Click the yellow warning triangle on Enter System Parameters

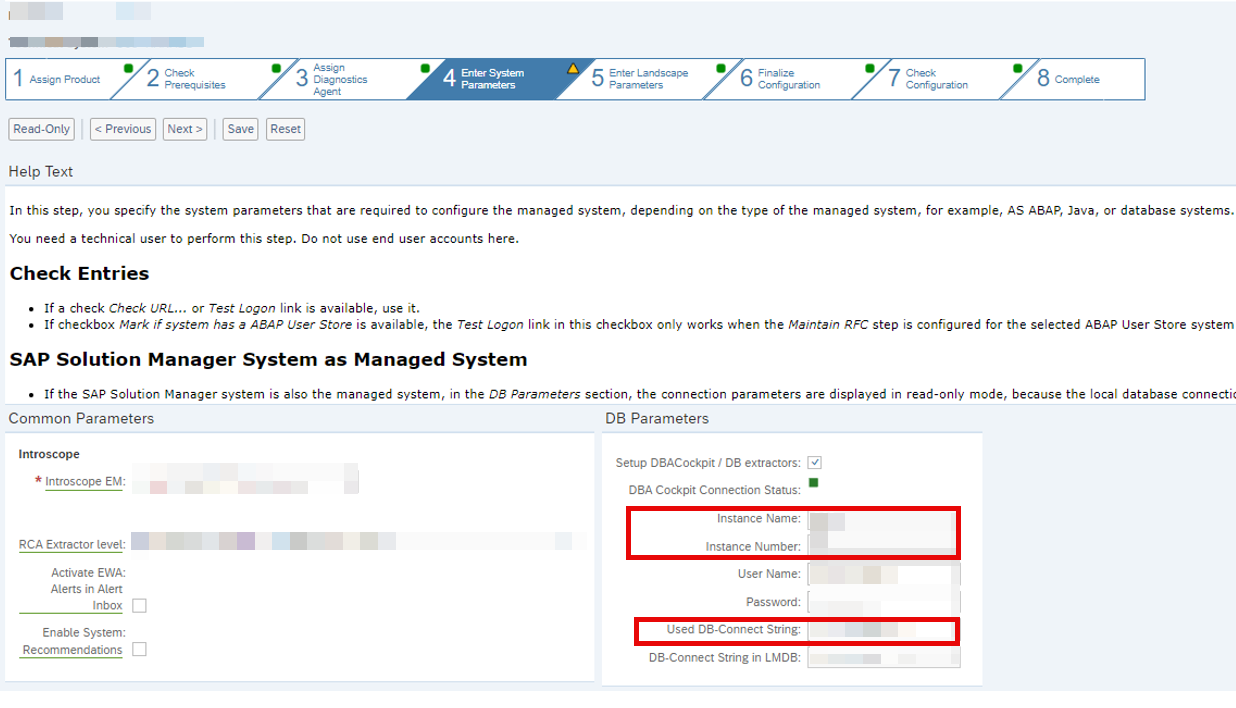573,69
